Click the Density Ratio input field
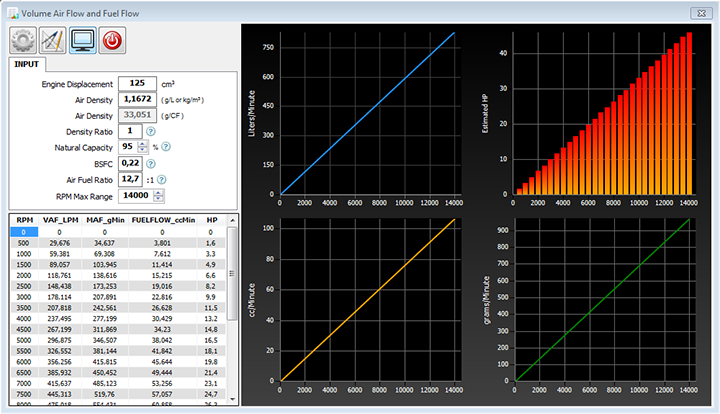Image resolution: width=720 pixels, height=414 pixels. click(130, 131)
